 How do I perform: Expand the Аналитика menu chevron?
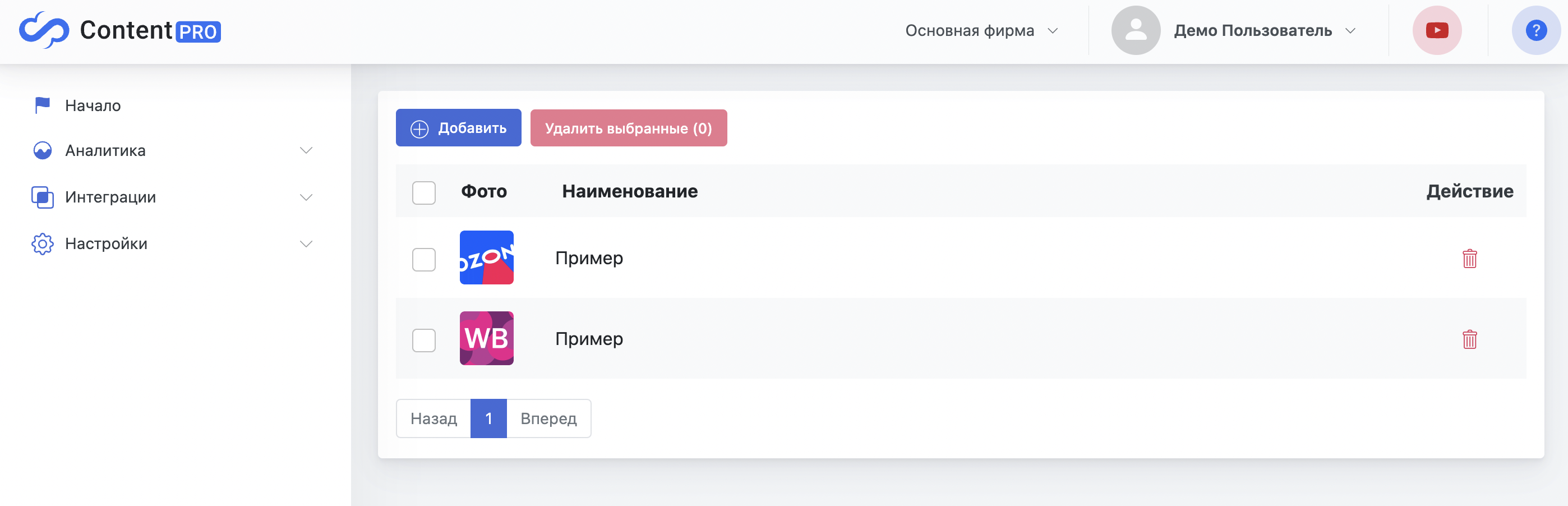coord(306,150)
